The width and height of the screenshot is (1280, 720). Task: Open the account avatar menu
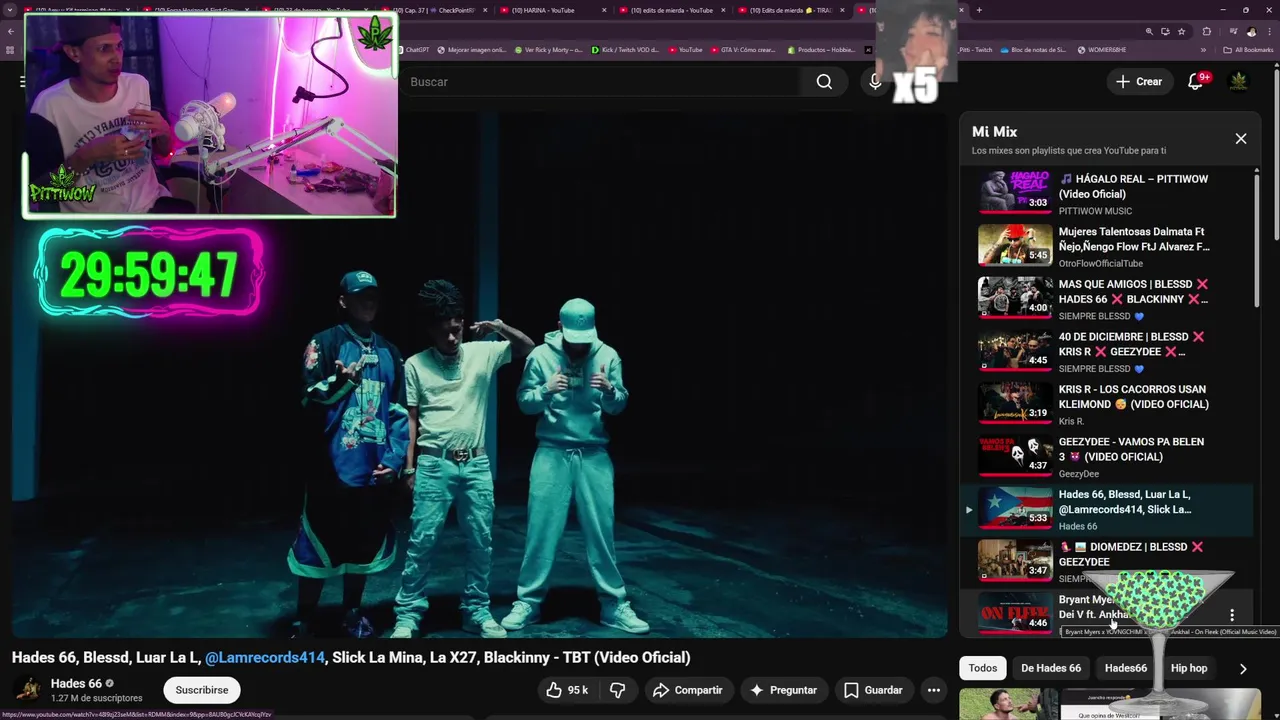(x=1239, y=81)
